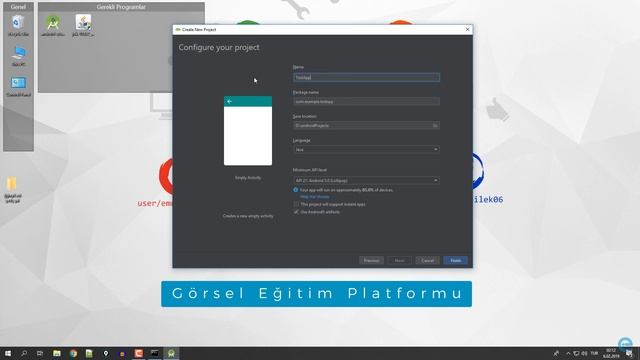Open the taskbar clock and date

[x=611, y=353]
